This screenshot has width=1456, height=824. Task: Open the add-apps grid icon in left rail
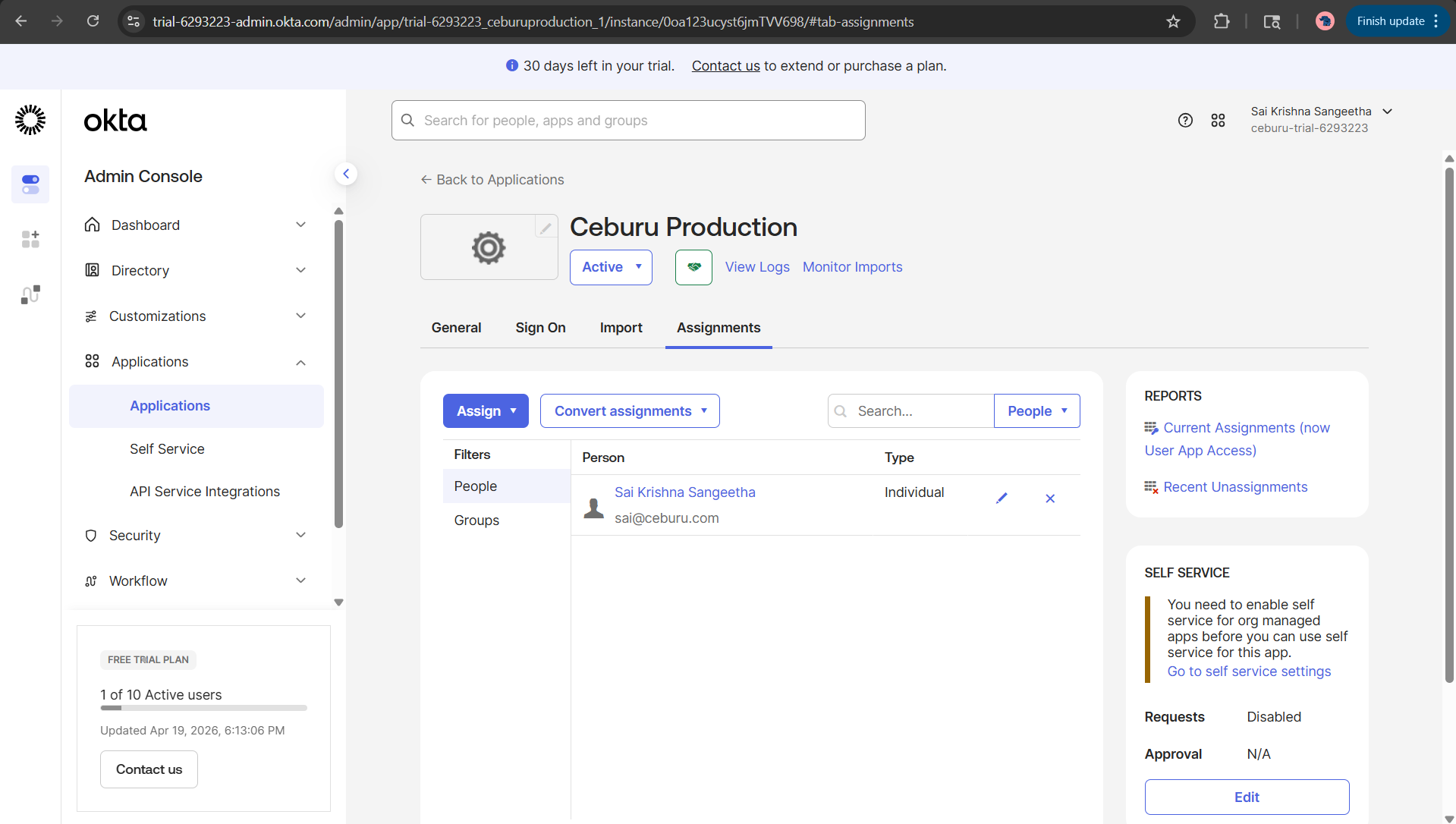(30, 239)
